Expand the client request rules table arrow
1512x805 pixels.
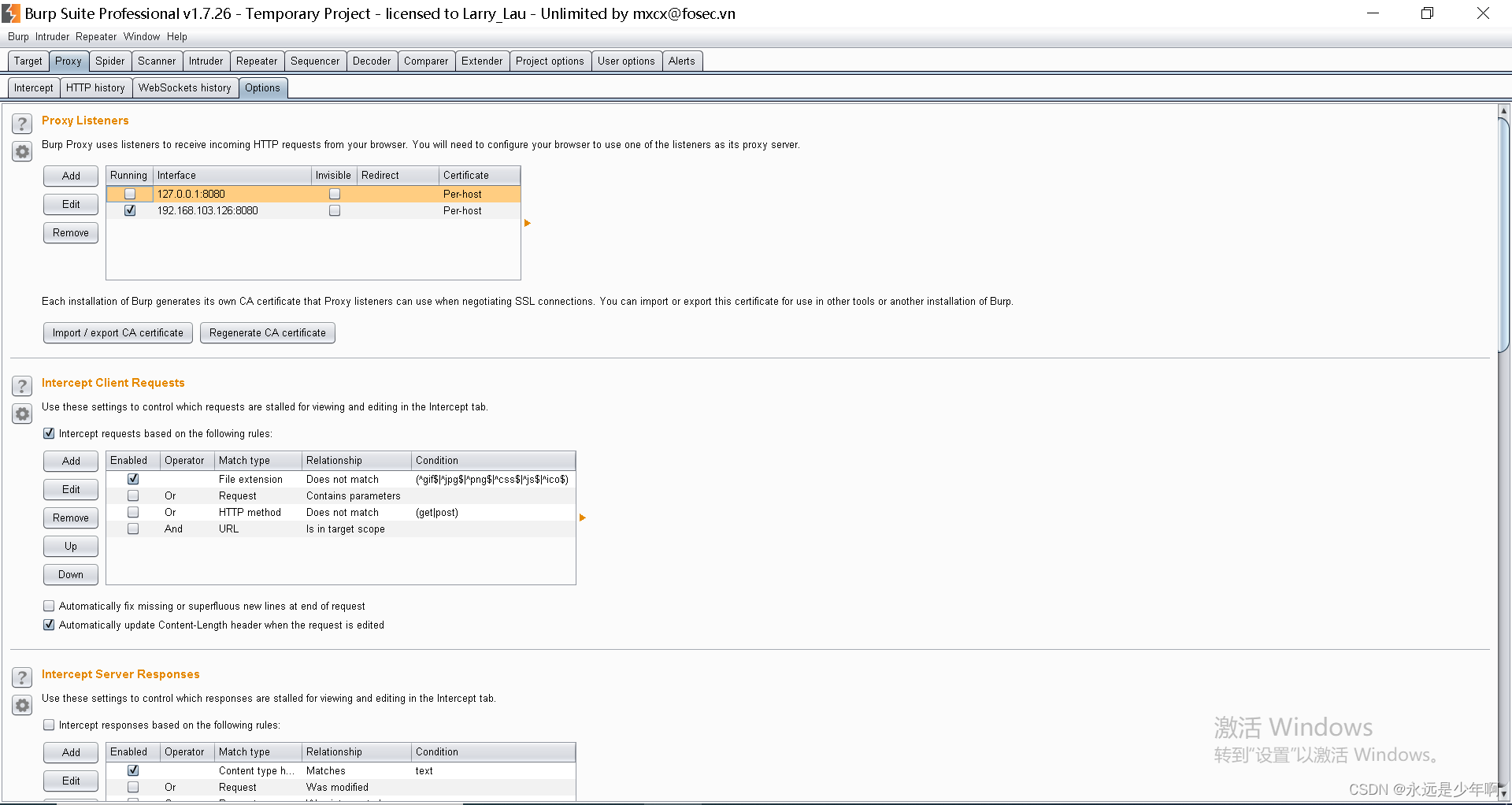(x=583, y=517)
